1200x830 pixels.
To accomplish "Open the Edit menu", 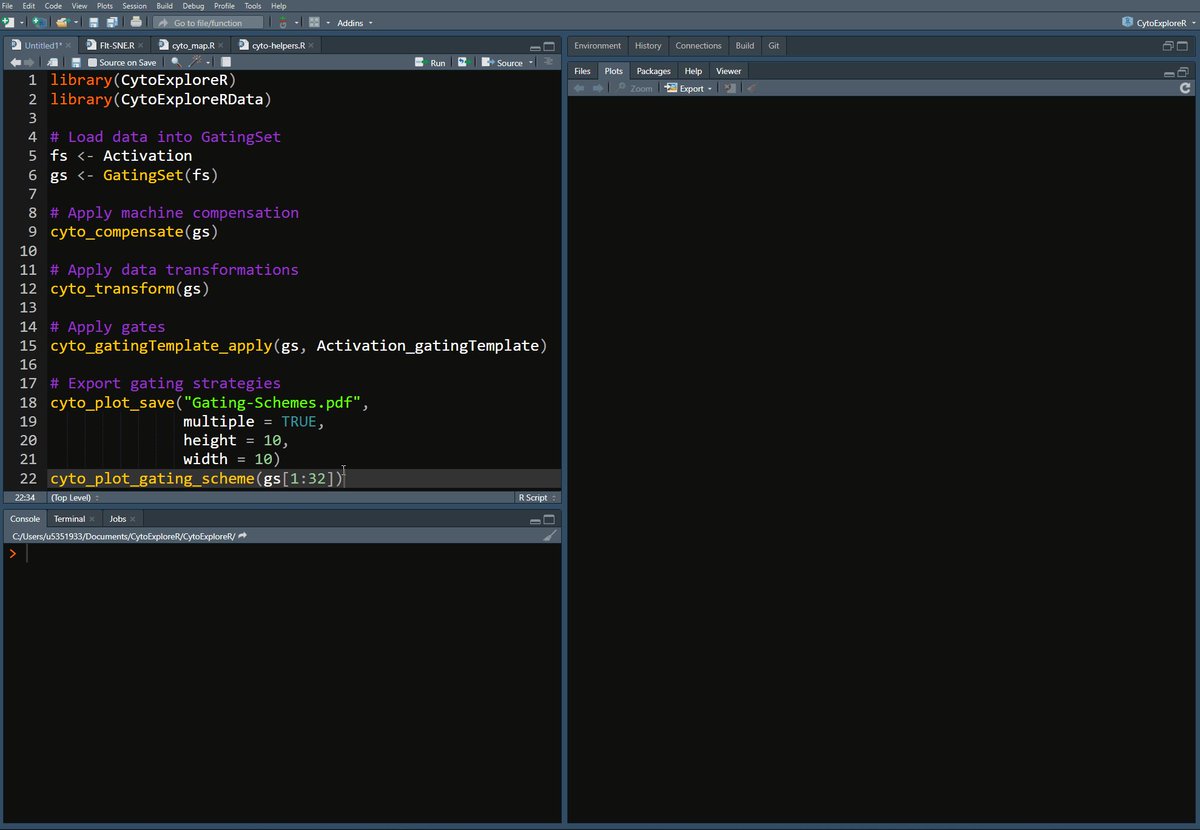I will (28, 6).
